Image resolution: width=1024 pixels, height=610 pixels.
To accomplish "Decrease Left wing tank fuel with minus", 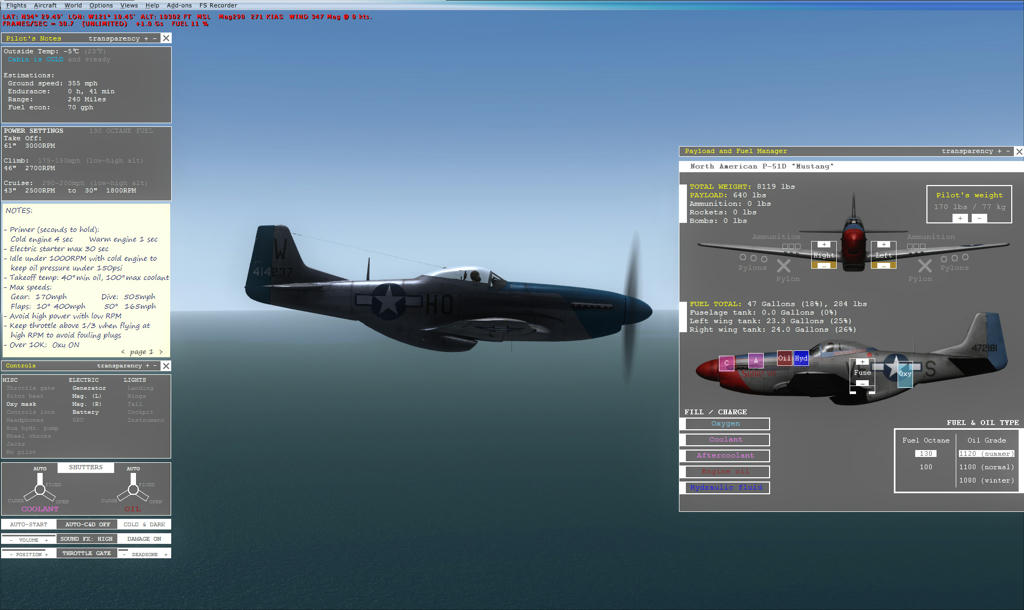I will [884, 266].
